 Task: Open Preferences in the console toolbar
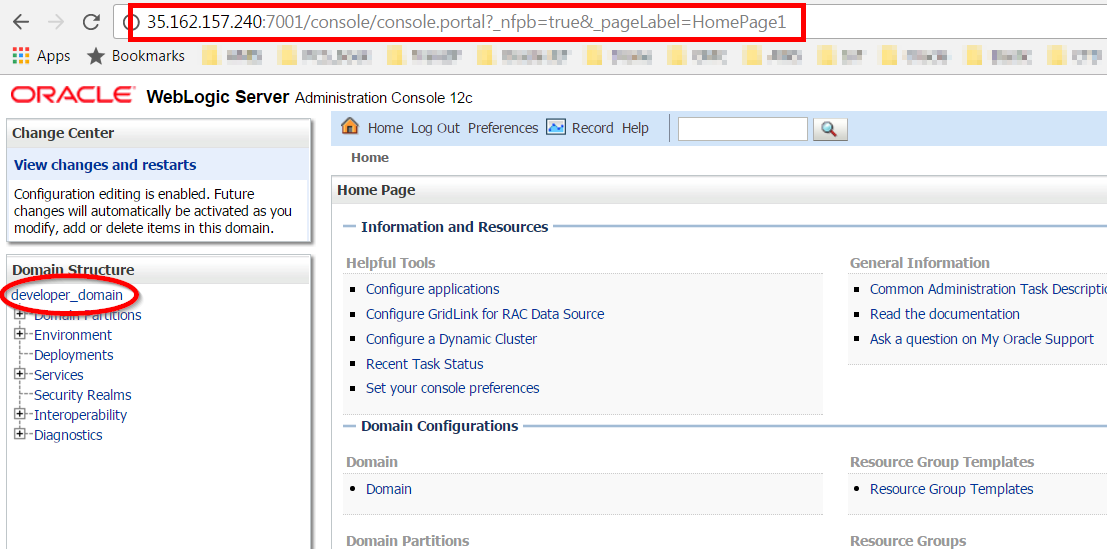point(503,128)
